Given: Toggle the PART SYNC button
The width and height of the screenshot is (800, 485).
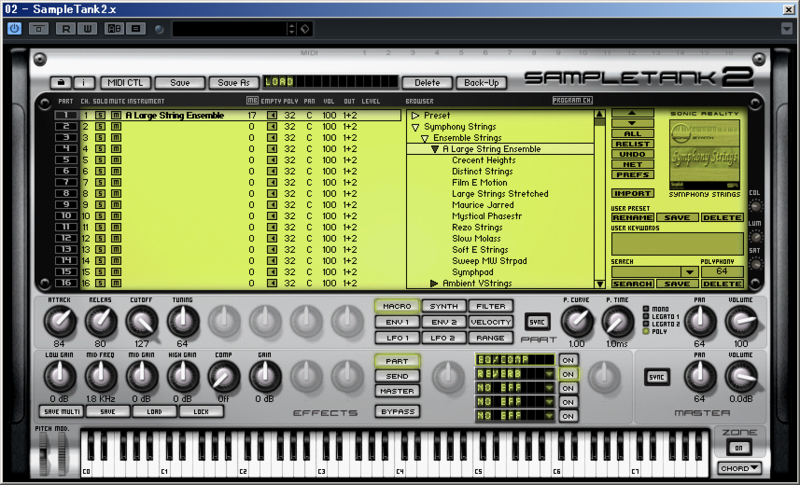Looking at the screenshot, I should click(x=537, y=322).
